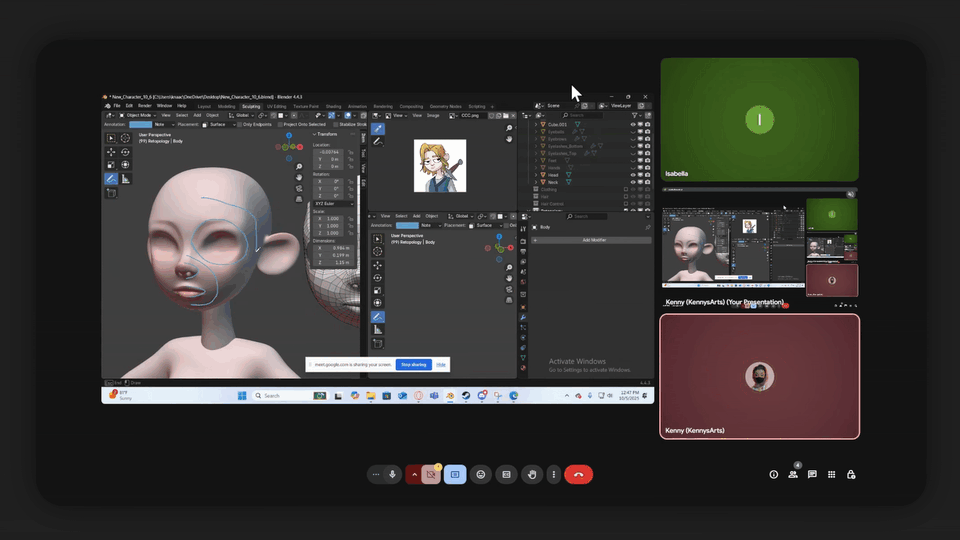
Task: Open the Render menu in Blender
Action: (x=144, y=105)
